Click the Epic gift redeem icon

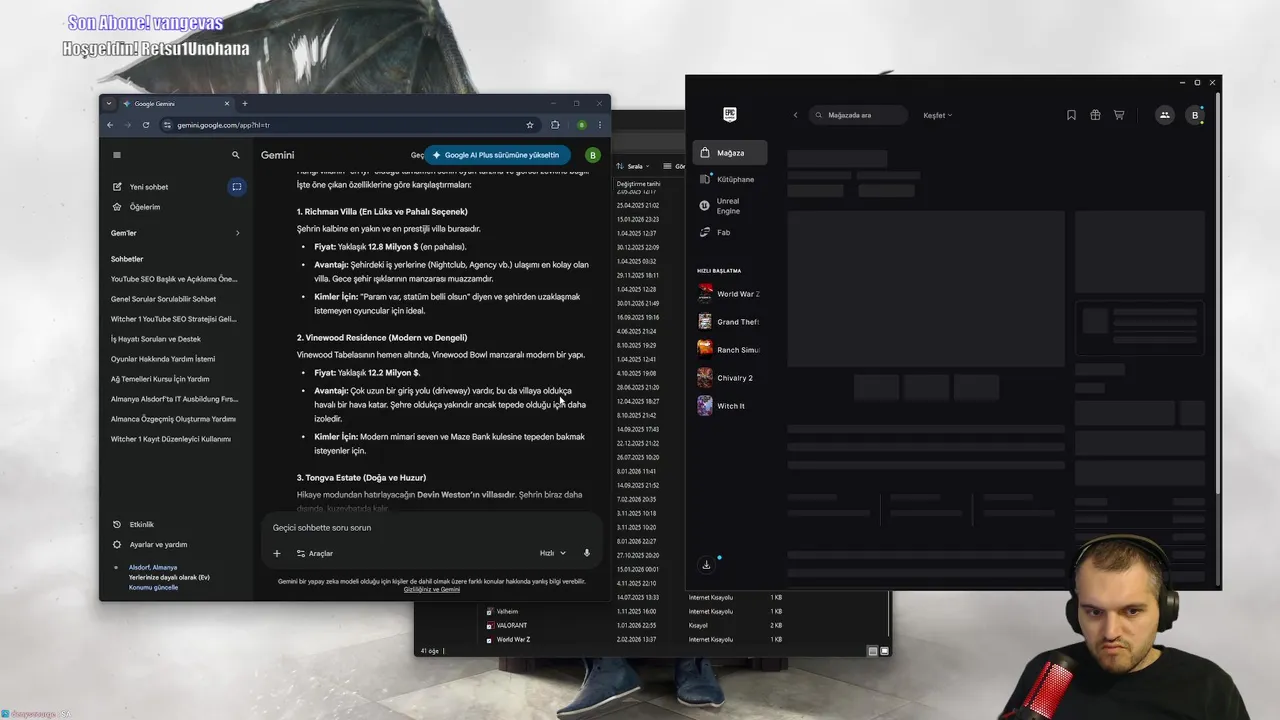click(1095, 115)
